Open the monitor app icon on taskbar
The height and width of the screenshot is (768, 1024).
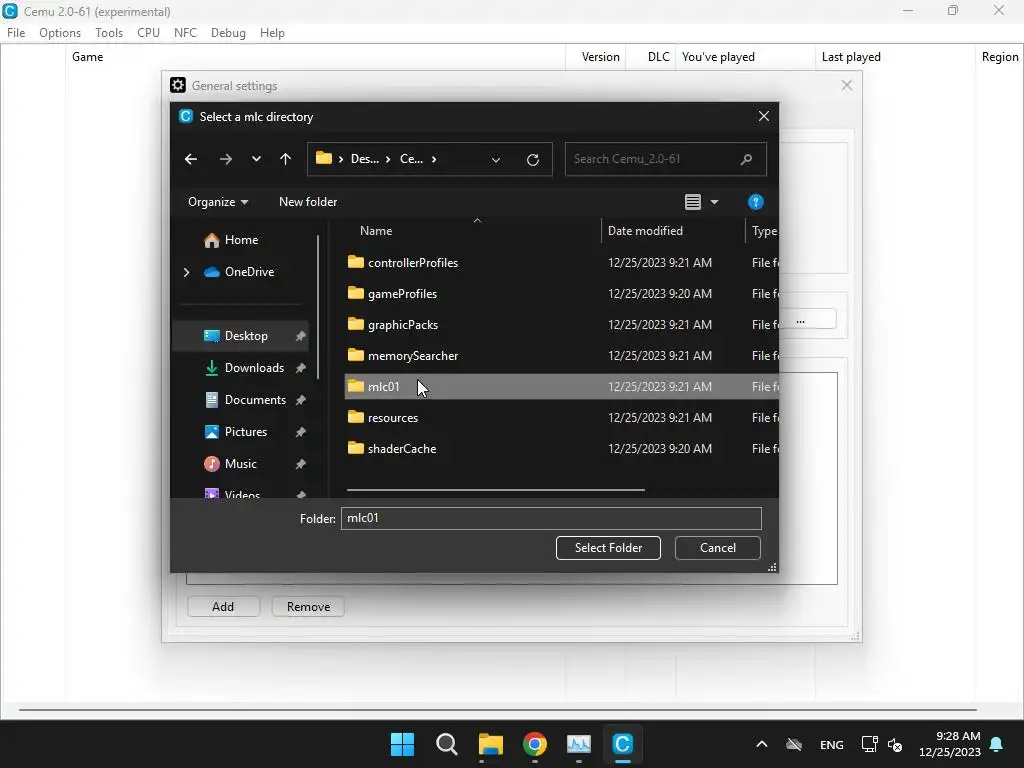[579, 744]
